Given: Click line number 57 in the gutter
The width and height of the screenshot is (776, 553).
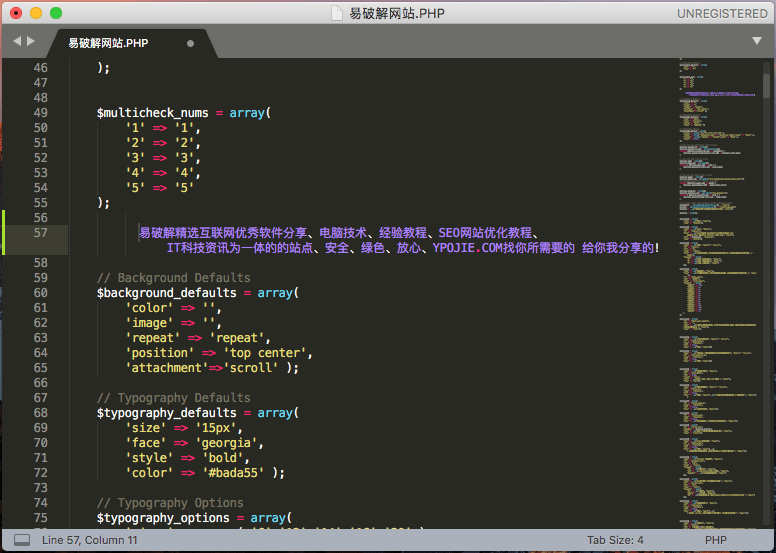Looking at the screenshot, I should (x=40, y=233).
